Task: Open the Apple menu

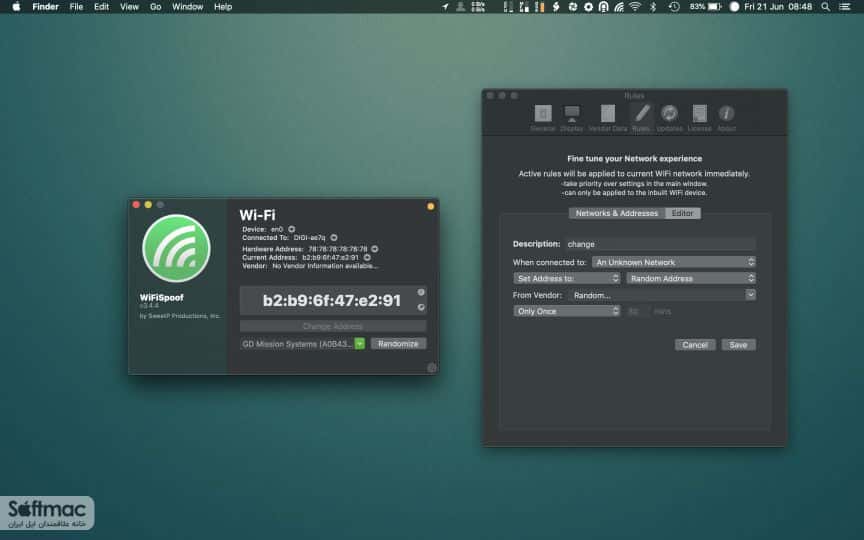Action: (17, 7)
